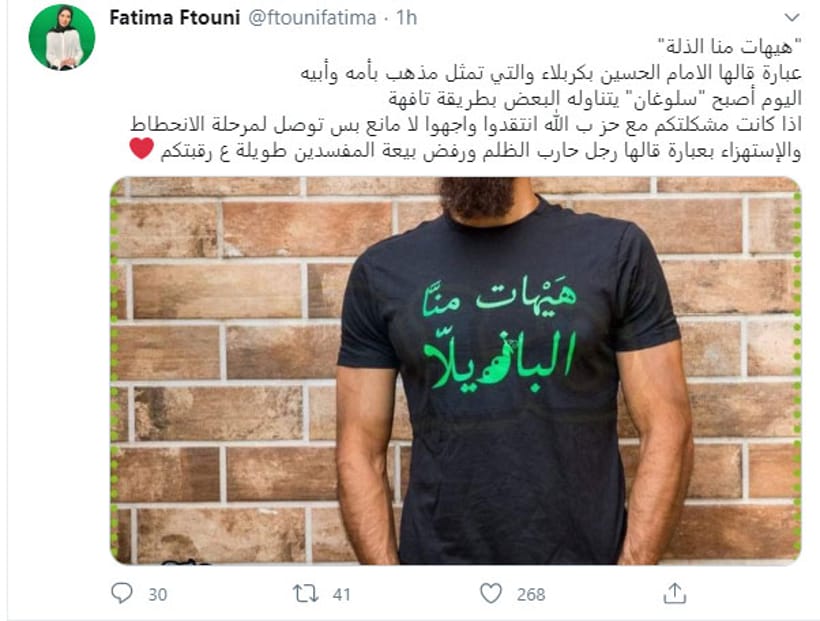This screenshot has height=621, width=820.
Task: Open the reply speech bubble icon
Action: (122, 593)
